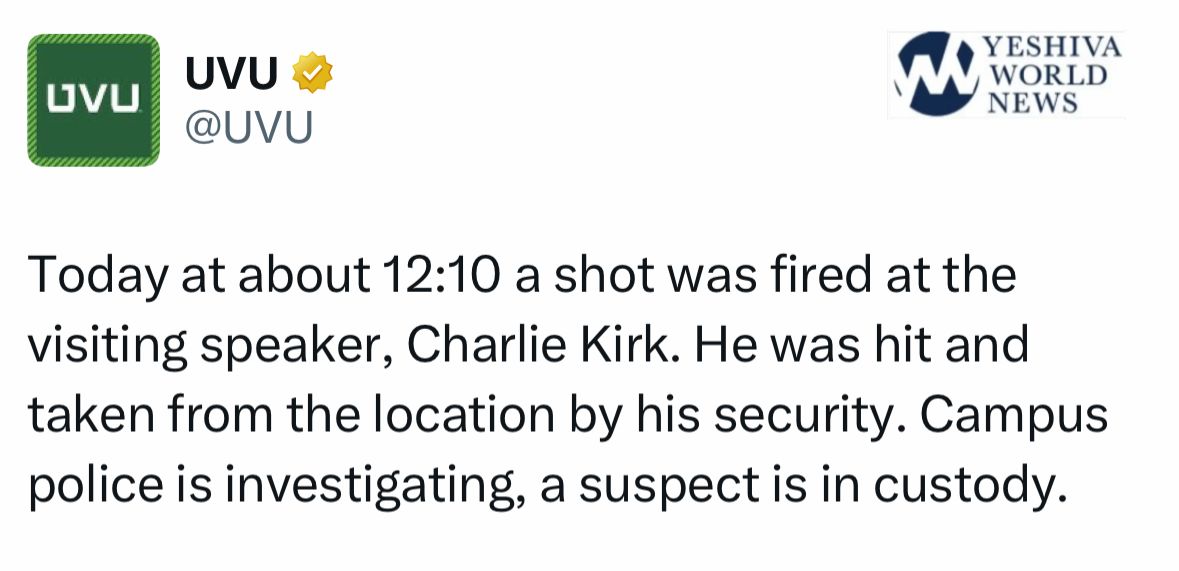Click the Yeshiva World News circular logo
1179x571 pixels.
pyautogui.click(x=936, y=74)
